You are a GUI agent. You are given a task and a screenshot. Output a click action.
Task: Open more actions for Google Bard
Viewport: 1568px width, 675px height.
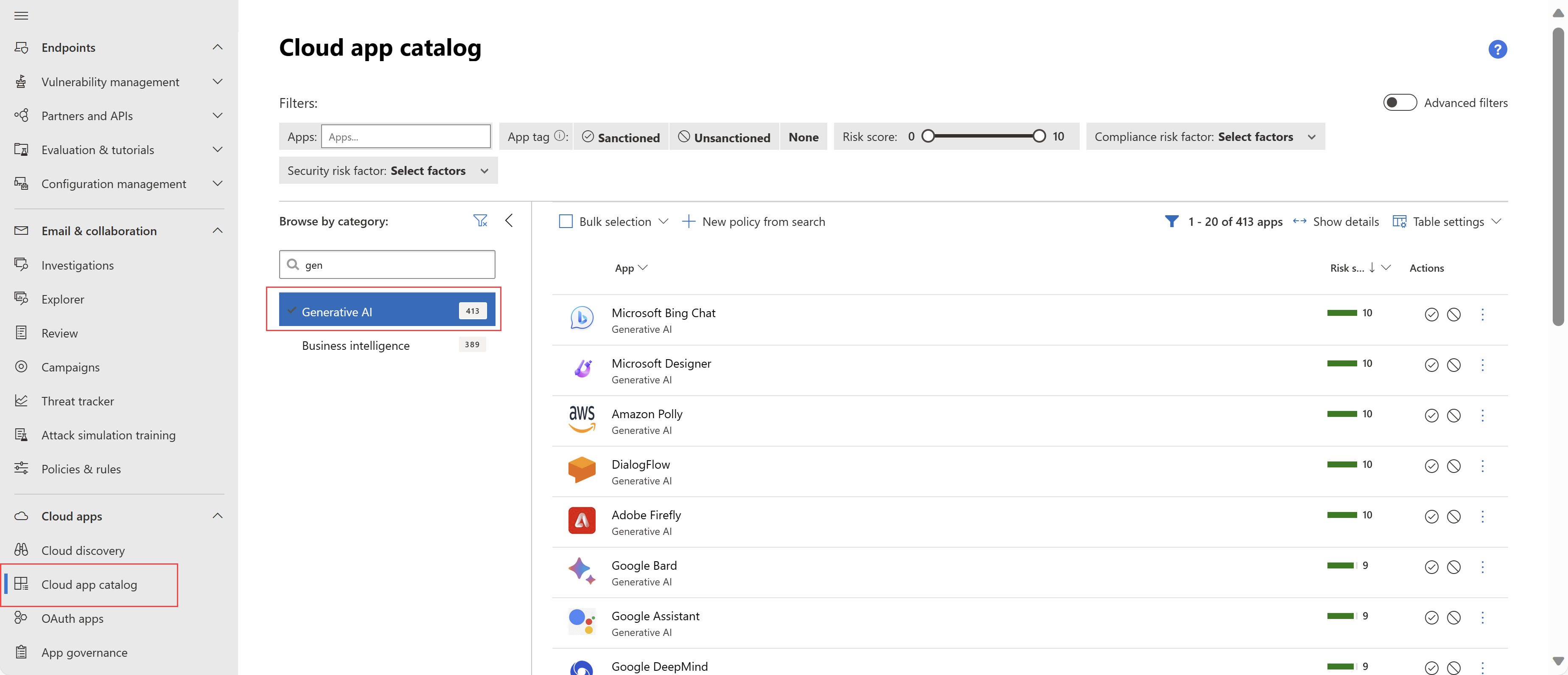point(1484,567)
